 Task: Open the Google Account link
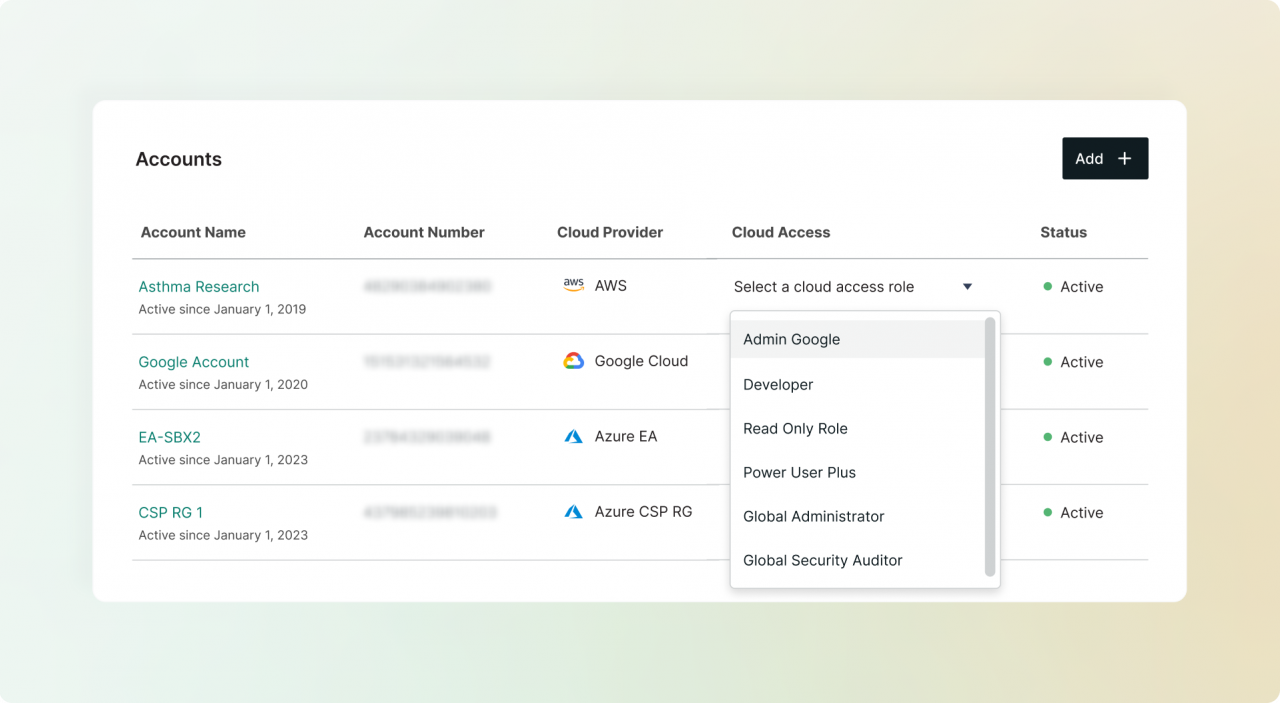point(193,361)
